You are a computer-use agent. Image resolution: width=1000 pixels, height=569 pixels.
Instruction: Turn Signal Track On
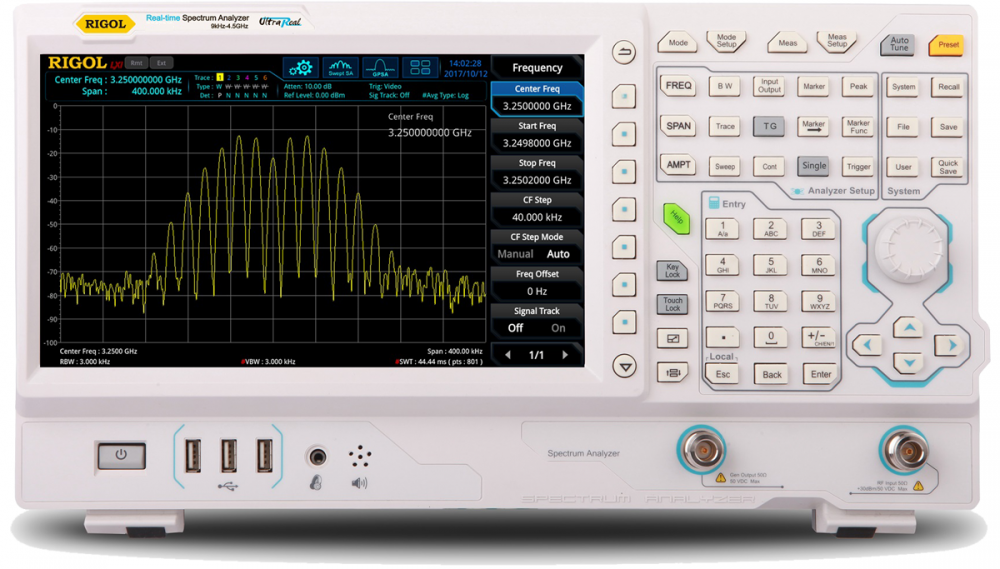558,328
